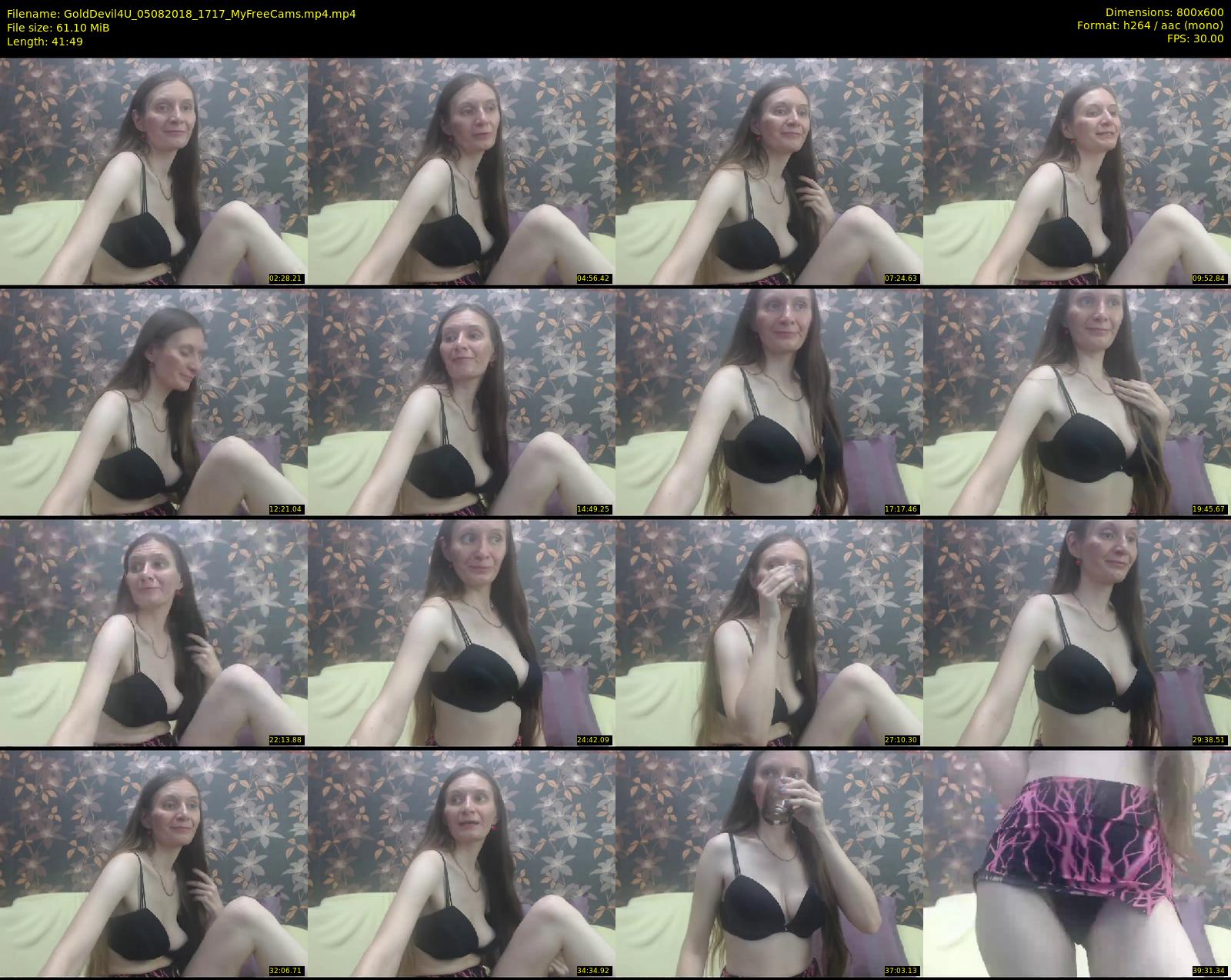The image size is (1231, 980).
Task: Click the drinking-glass frame at 27:10.30
Action: pos(769,632)
